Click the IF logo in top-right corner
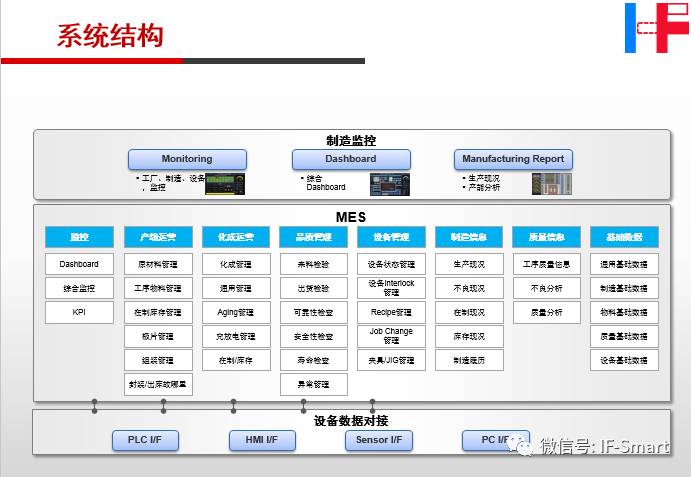This screenshot has width=691, height=477. (x=657, y=28)
